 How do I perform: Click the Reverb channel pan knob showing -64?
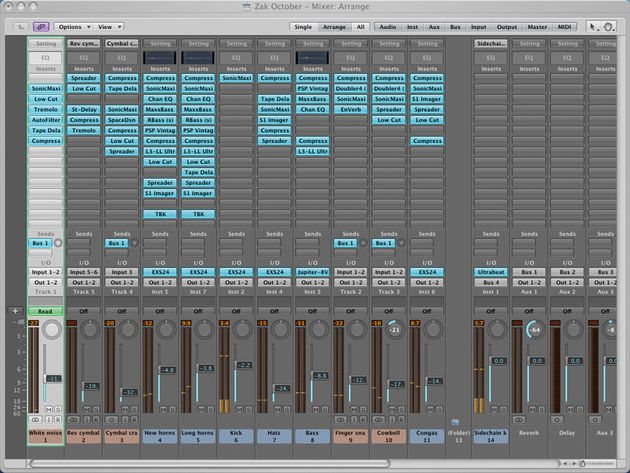pyautogui.click(x=536, y=330)
